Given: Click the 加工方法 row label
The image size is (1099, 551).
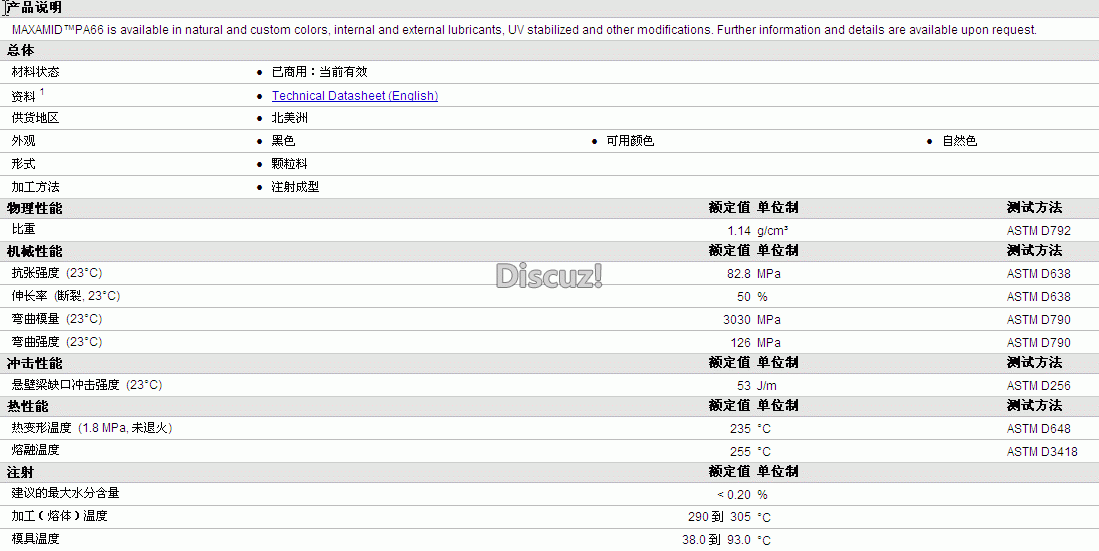Looking at the screenshot, I should point(36,187).
